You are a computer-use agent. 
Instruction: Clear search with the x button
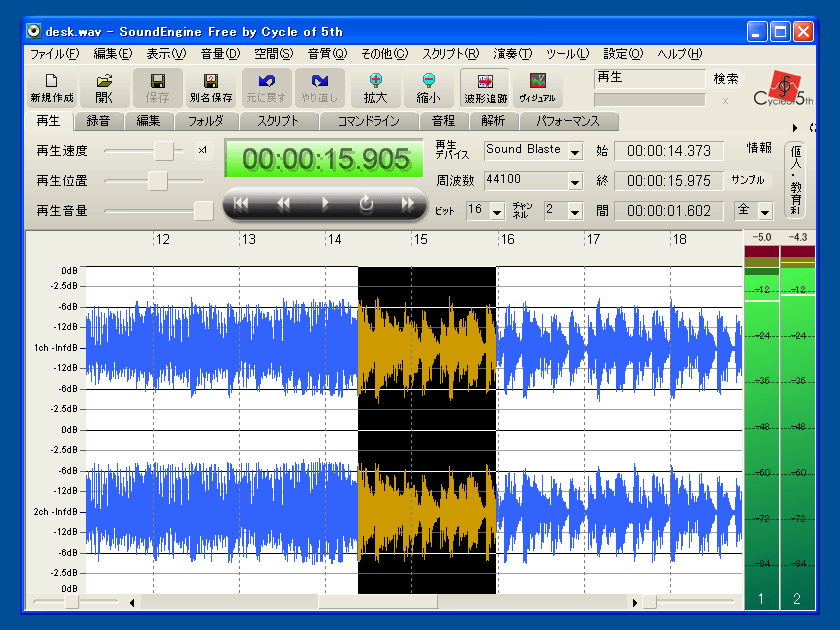pyautogui.click(x=725, y=101)
